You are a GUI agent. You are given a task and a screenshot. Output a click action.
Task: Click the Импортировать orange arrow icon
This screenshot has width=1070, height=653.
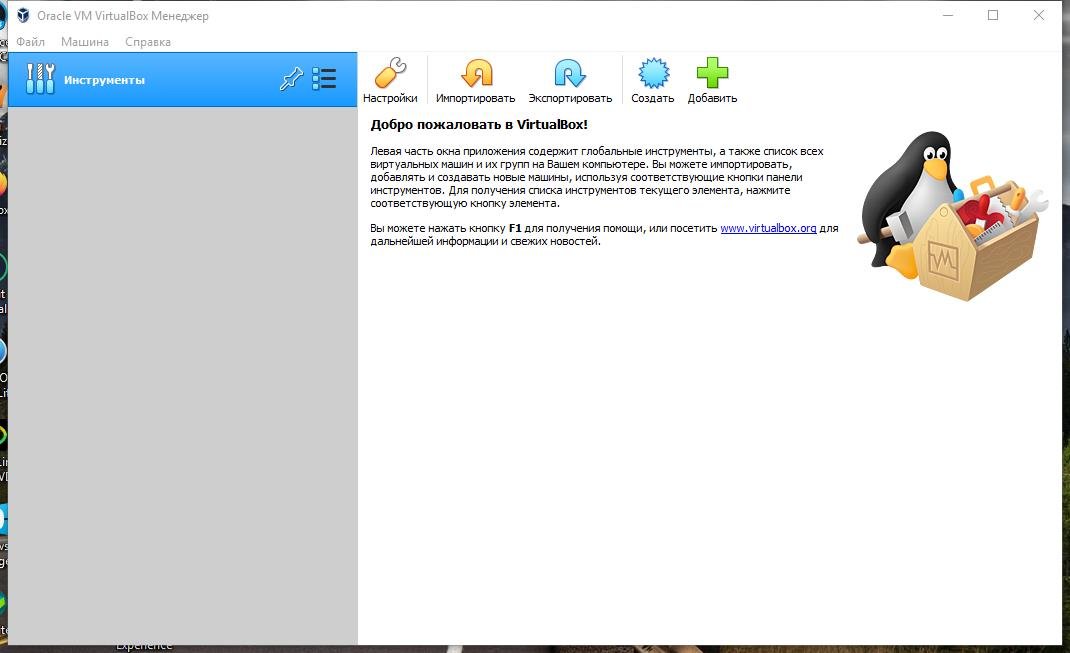476,73
